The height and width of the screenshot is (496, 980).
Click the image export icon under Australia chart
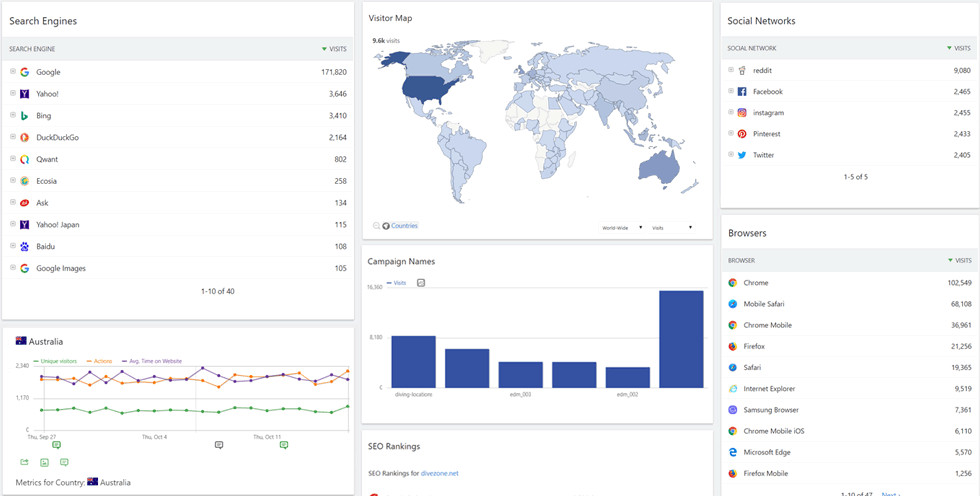pyautogui.click(x=44, y=462)
